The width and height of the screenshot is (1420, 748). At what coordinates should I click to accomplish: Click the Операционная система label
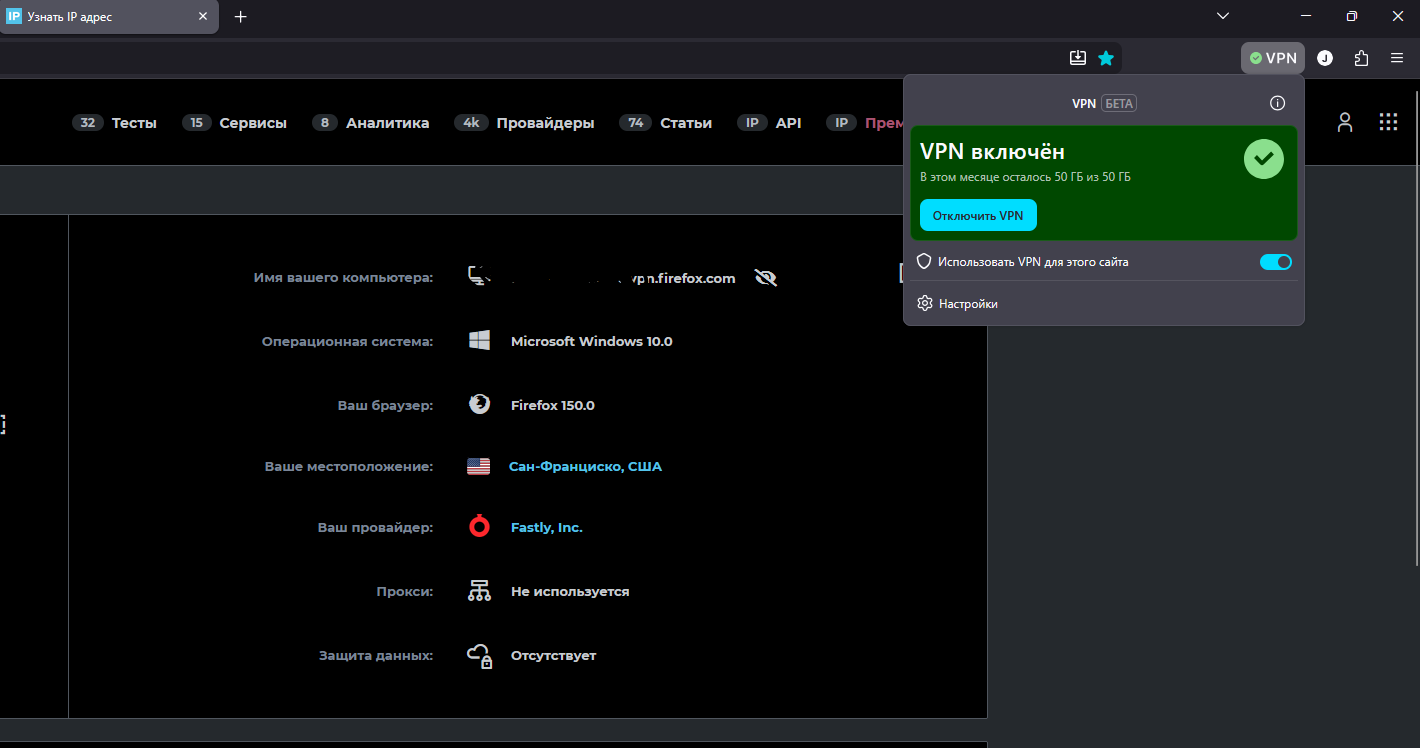point(347,341)
